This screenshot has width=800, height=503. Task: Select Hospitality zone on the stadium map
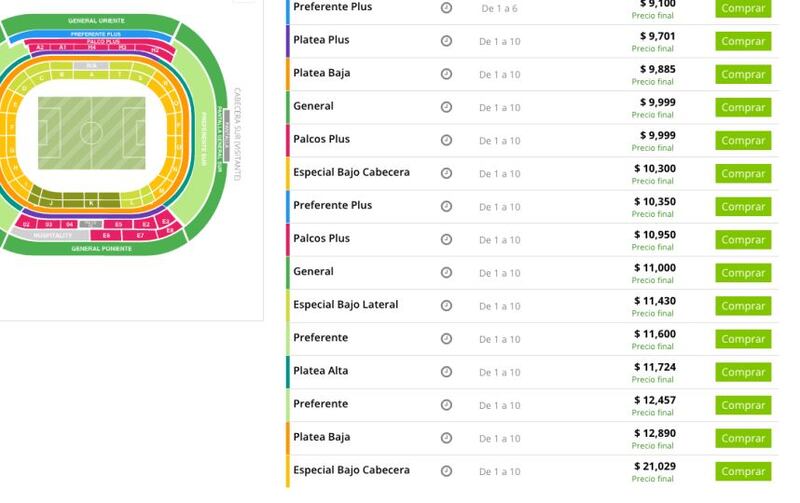pyautogui.click(x=52, y=235)
